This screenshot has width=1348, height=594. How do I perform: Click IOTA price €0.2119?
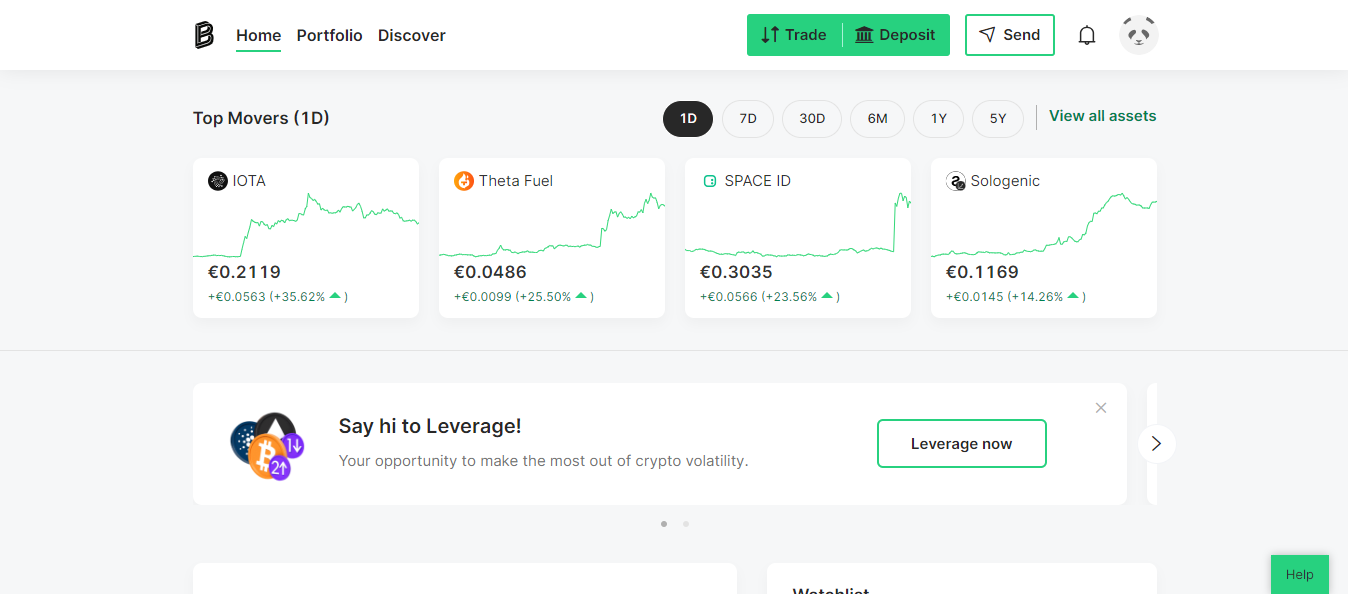(x=244, y=272)
